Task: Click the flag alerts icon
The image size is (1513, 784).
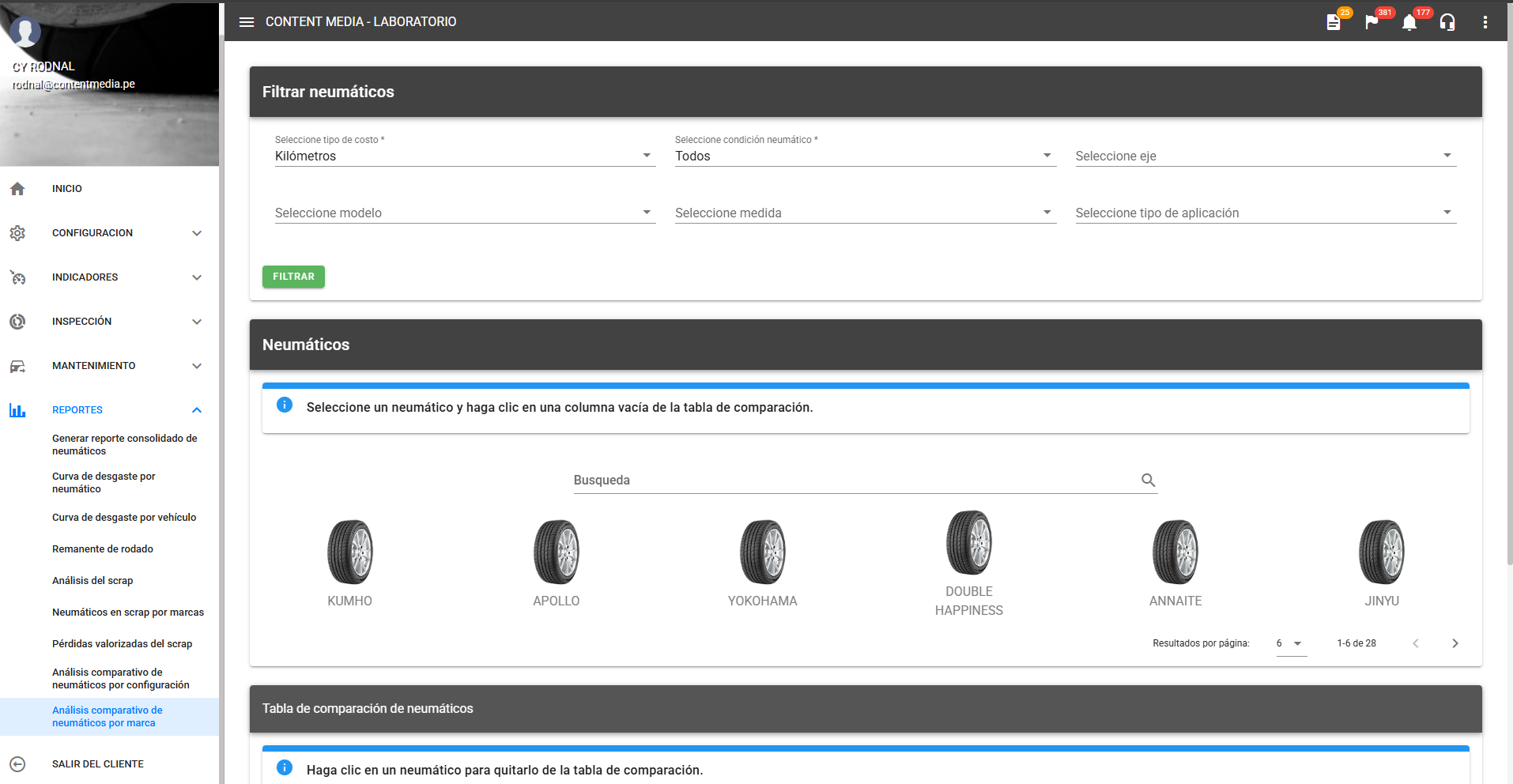Action: click(1372, 22)
